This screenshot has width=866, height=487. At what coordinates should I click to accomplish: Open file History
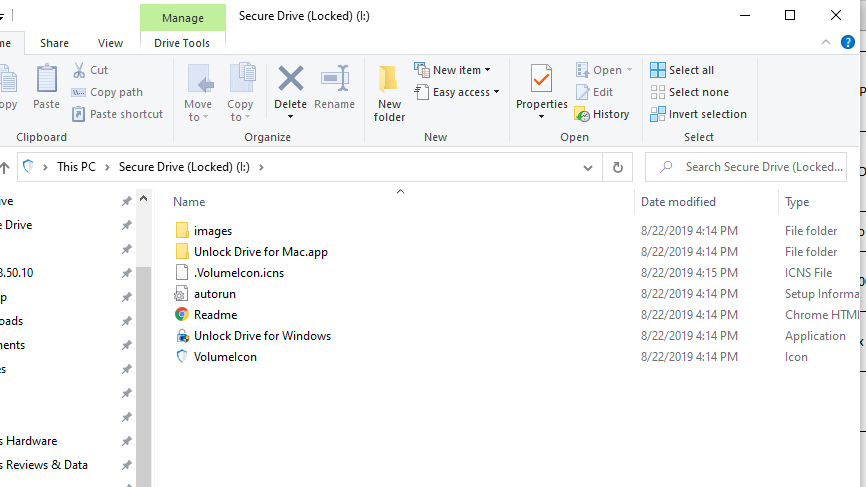pyautogui.click(x=602, y=114)
